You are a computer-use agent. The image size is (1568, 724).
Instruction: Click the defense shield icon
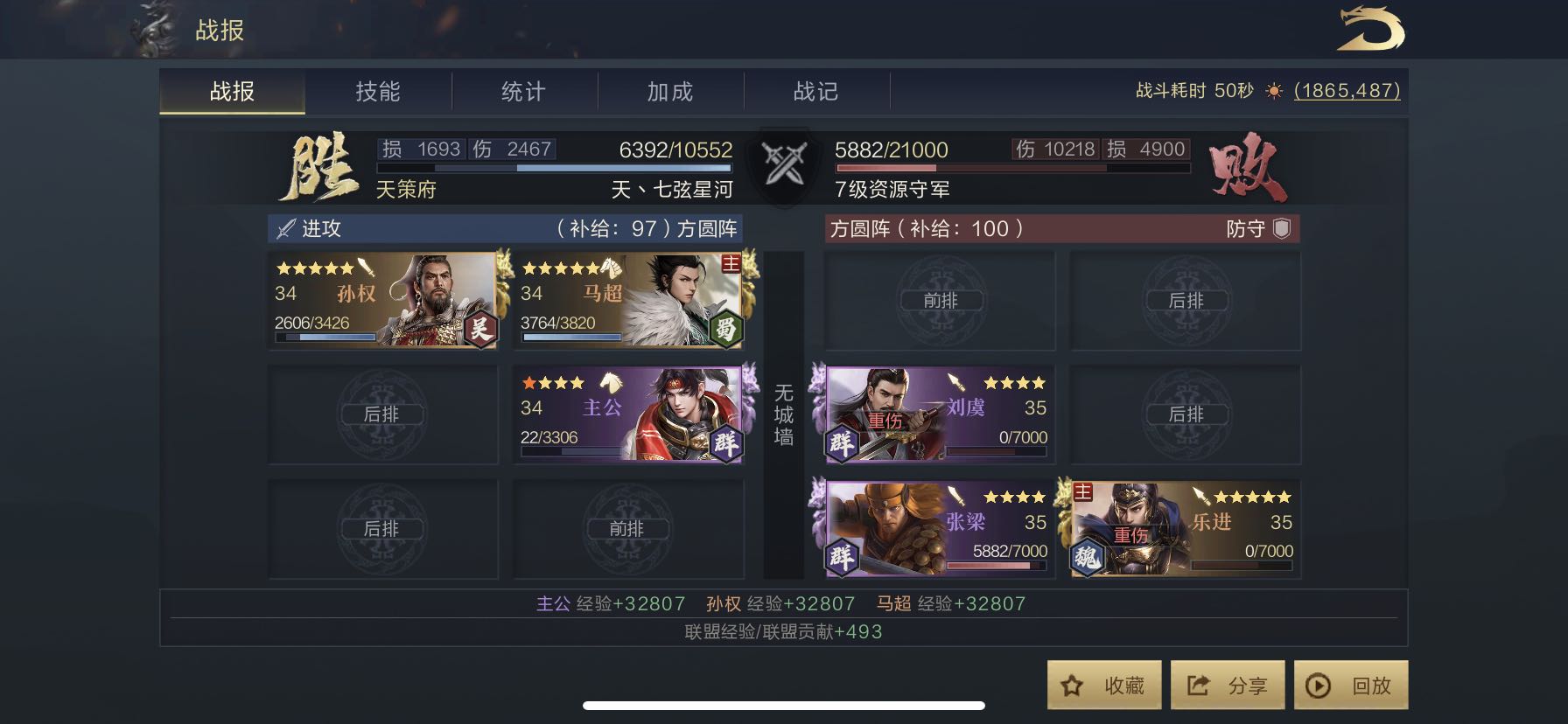(x=1282, y=229)
